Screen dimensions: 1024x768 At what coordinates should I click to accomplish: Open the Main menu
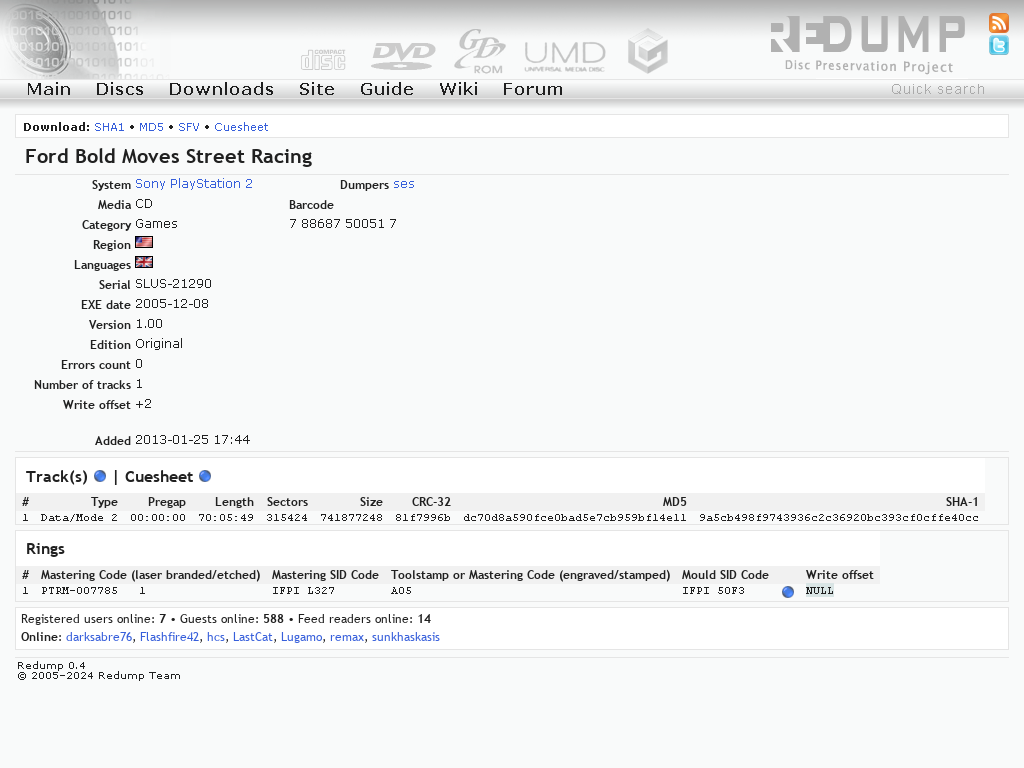(x=49, y=89)
